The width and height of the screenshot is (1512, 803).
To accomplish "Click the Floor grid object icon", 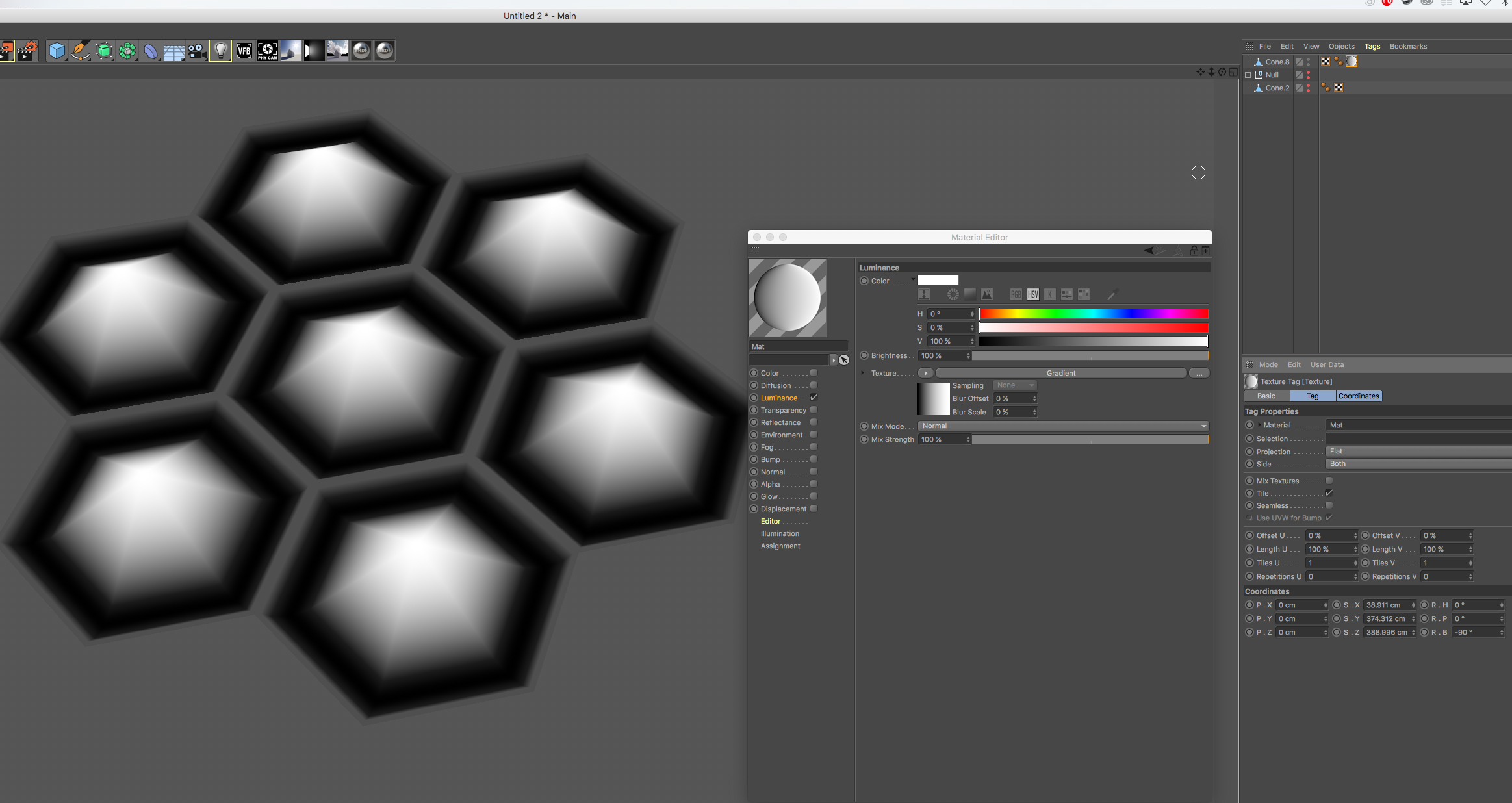I will [173, 51].
